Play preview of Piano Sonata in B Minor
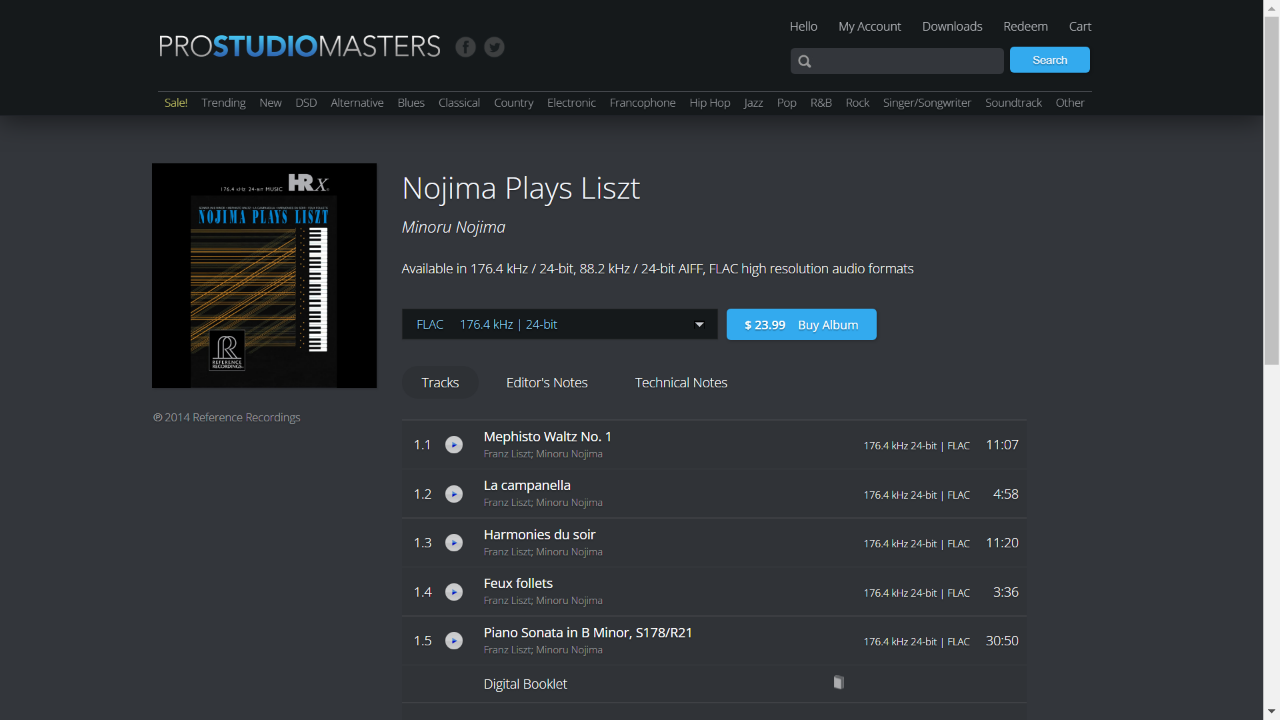Image resolution: width=1280 pixels, height=720 pixels. [454, 641]
